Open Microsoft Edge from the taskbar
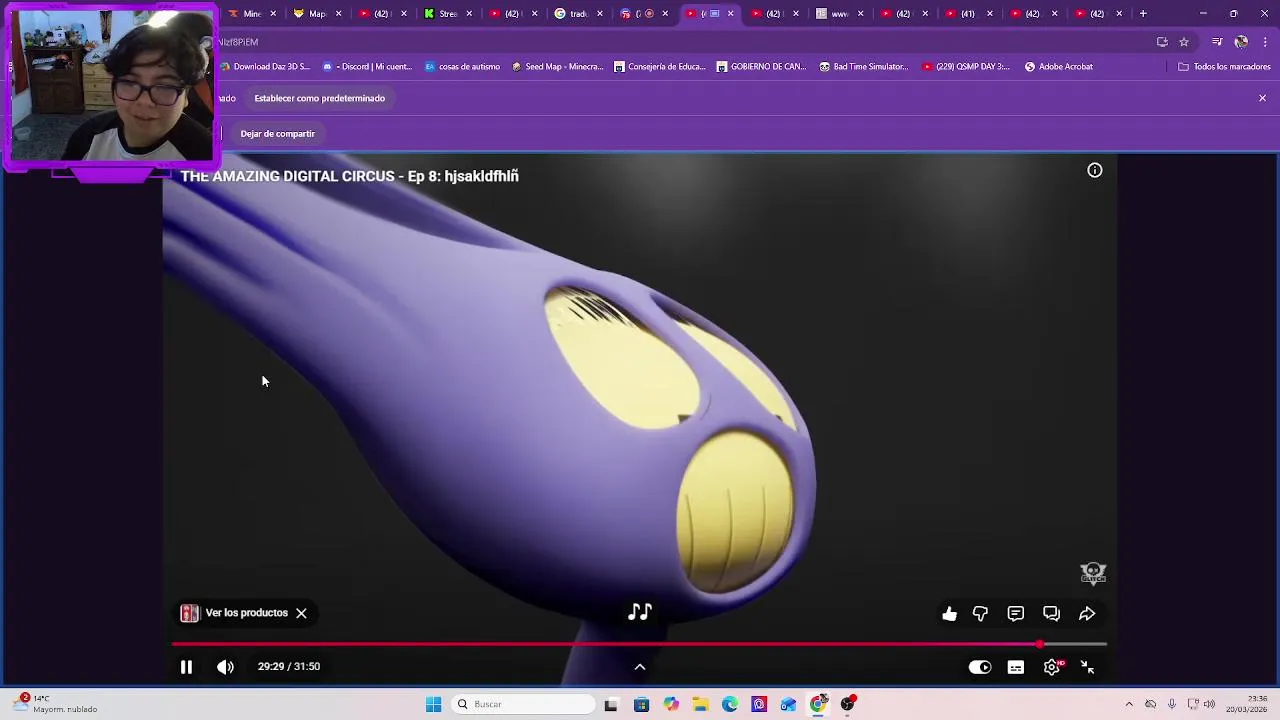Image resolution: width=1280 pixels, height=720 pixels. tap(730, 705)
